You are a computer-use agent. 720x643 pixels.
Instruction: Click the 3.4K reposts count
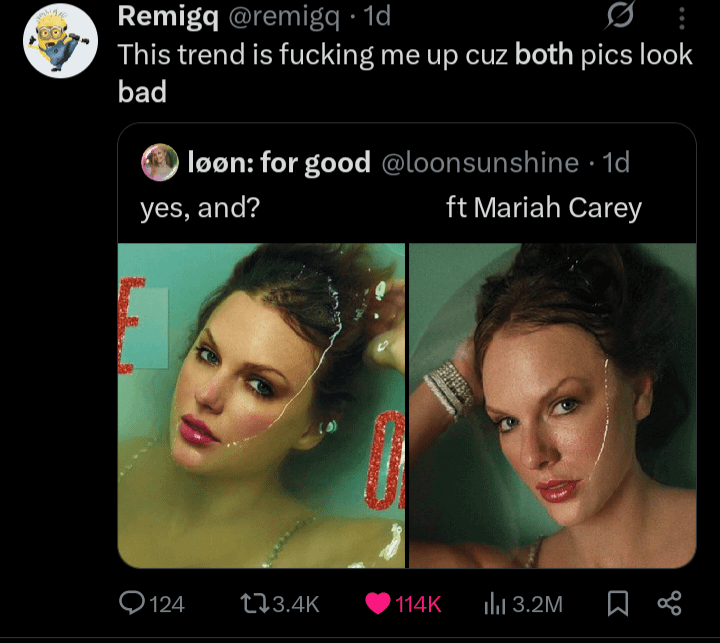pyautogui.click(x=296, y=604)
